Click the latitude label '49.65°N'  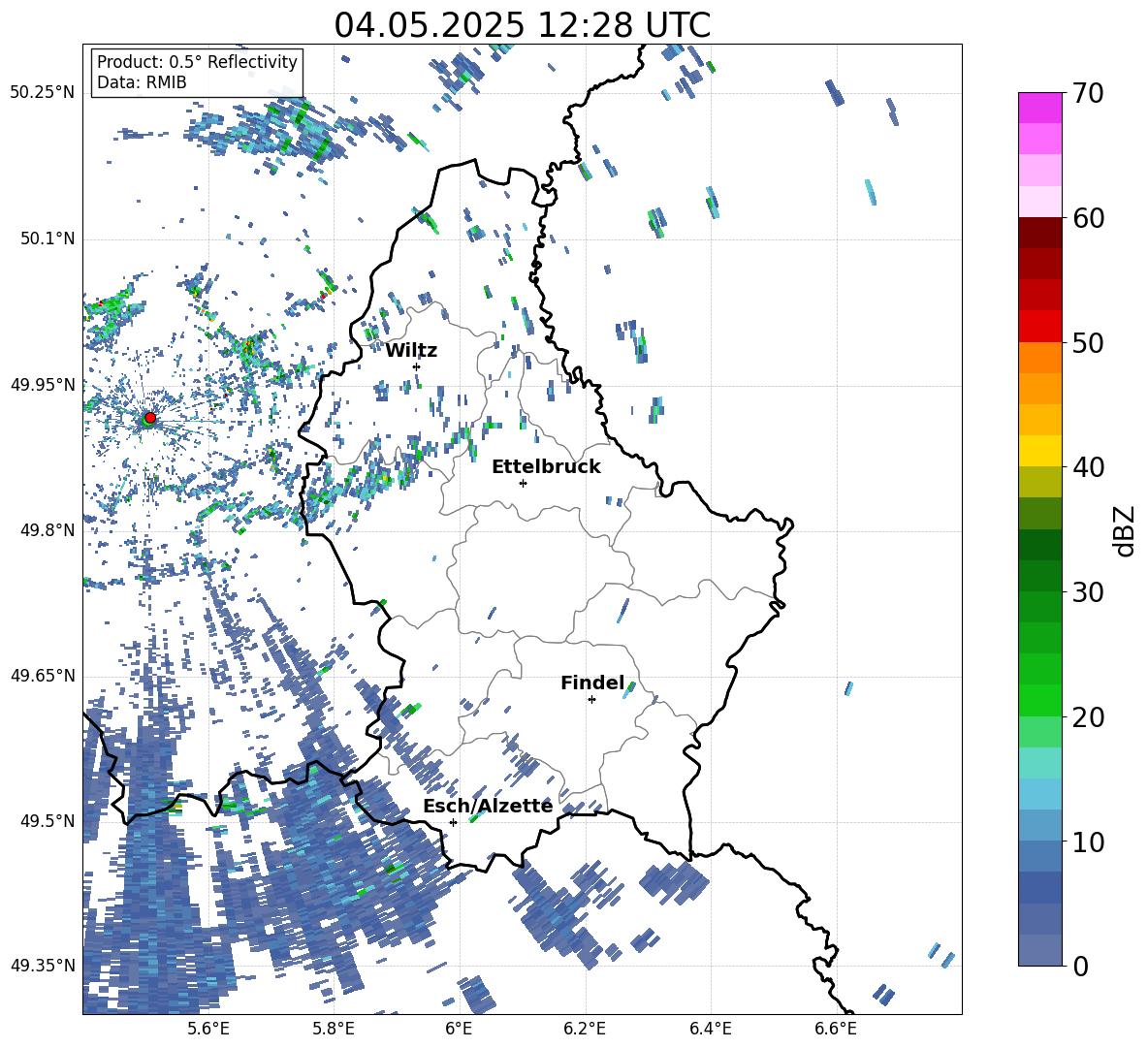coord(43,675)
